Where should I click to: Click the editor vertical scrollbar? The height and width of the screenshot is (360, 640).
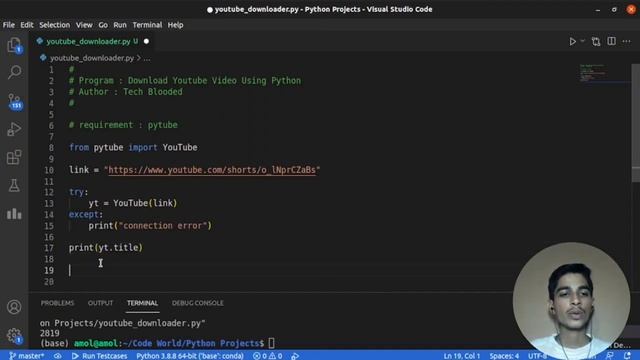pyautogui.click(x=635, y=122)
